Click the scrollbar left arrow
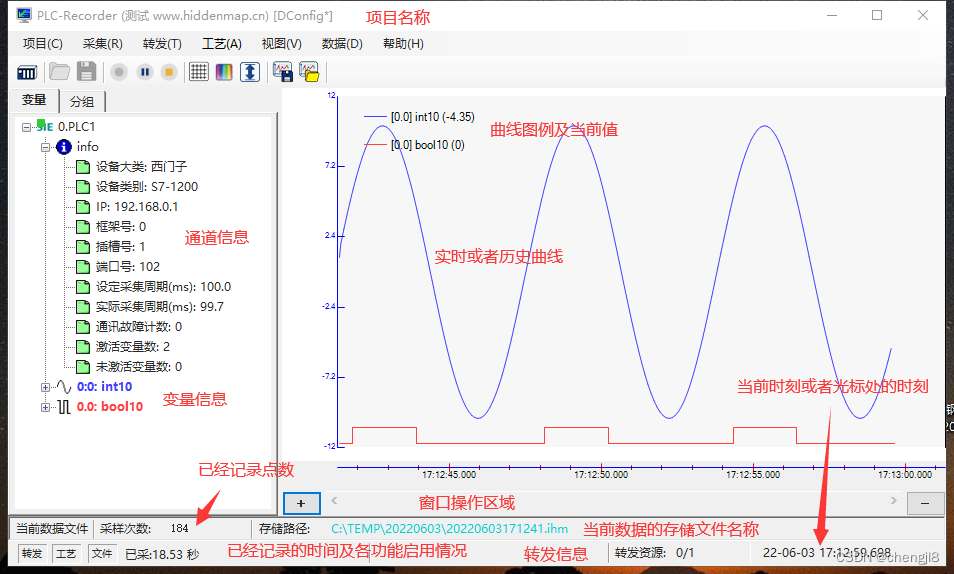The image size is (954, 574). (x=334, y=500)
